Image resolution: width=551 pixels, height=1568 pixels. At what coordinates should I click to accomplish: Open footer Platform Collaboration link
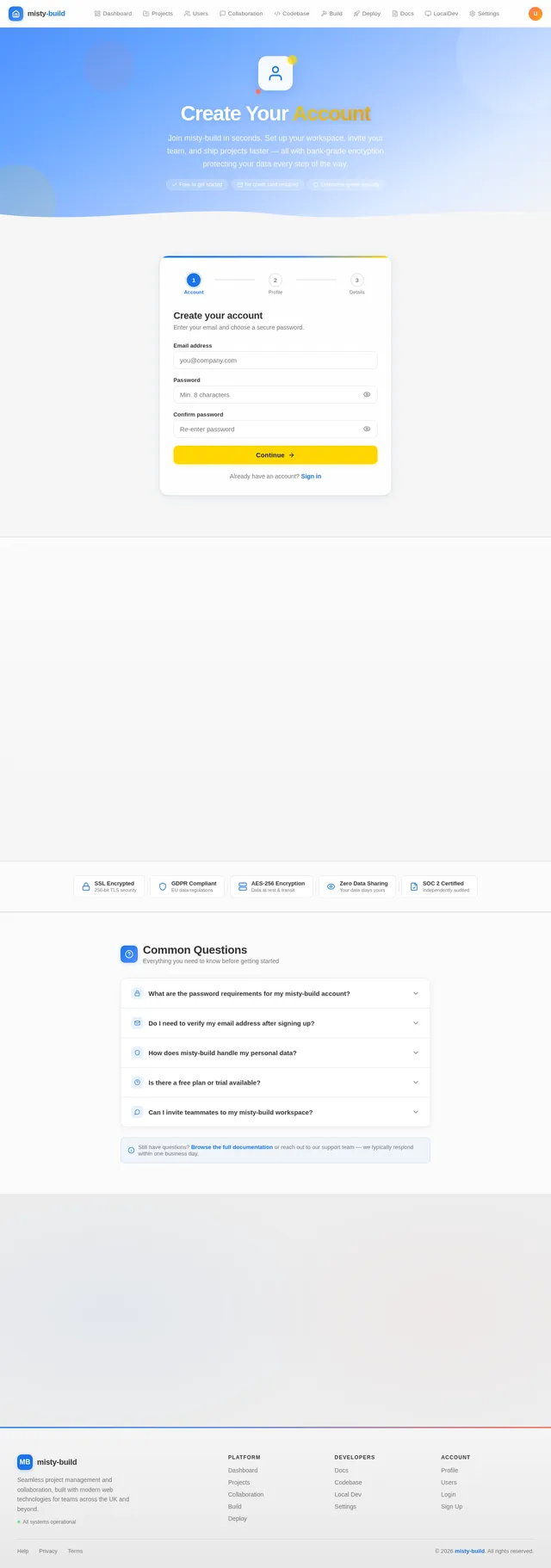point(246,1494)
